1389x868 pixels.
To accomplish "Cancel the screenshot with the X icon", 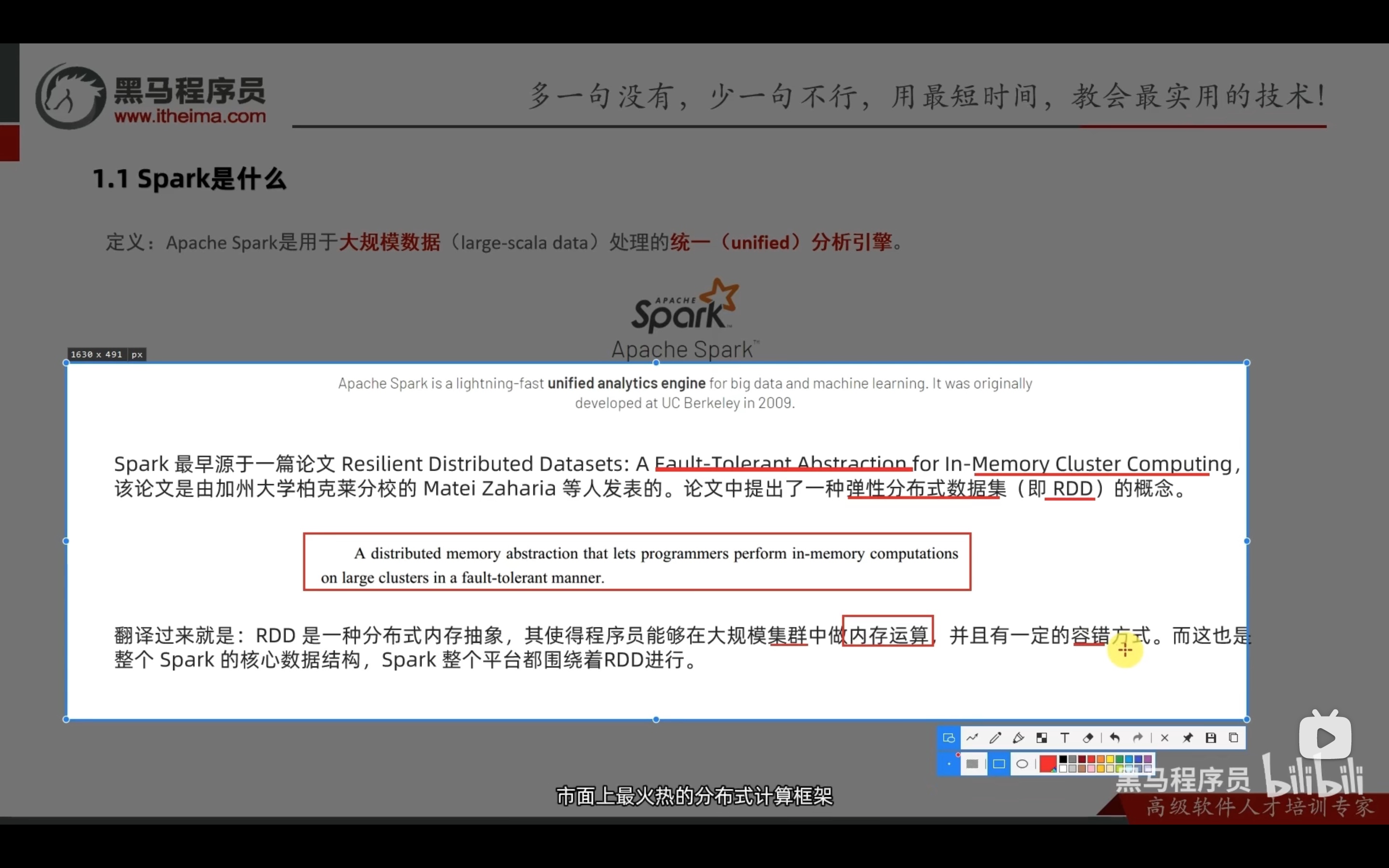I will pos(1165,738).
